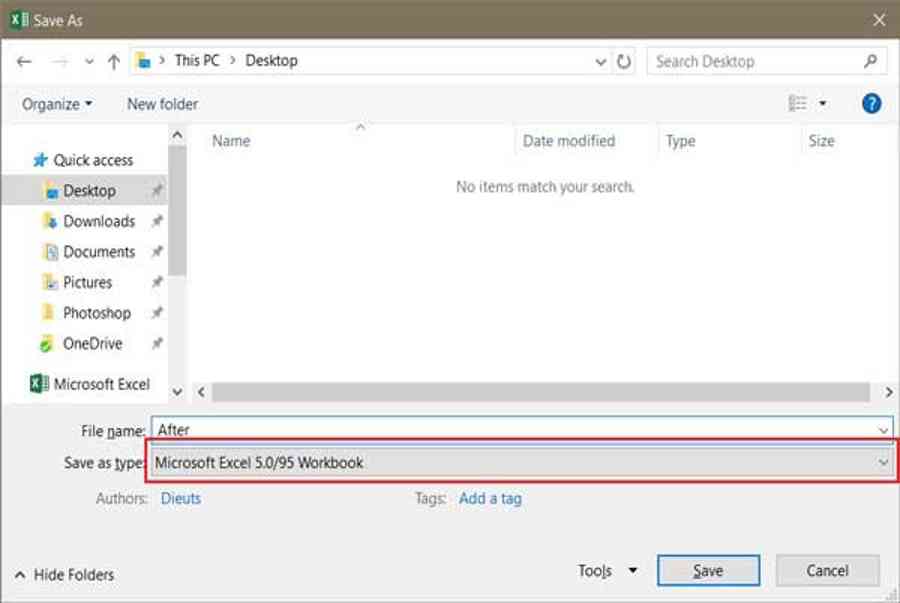Open the Photoshop folder shortcut

96,313
